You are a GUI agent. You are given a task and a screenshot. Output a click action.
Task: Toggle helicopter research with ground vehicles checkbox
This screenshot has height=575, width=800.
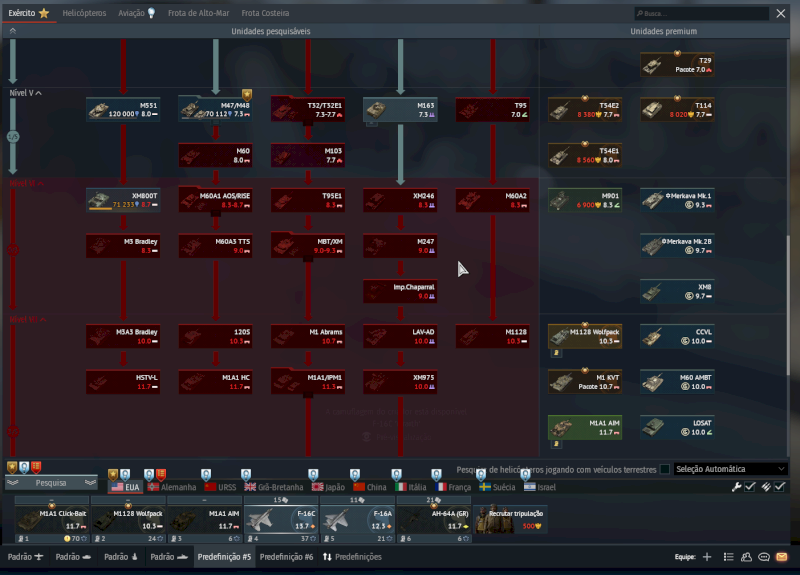pos(665,469)
